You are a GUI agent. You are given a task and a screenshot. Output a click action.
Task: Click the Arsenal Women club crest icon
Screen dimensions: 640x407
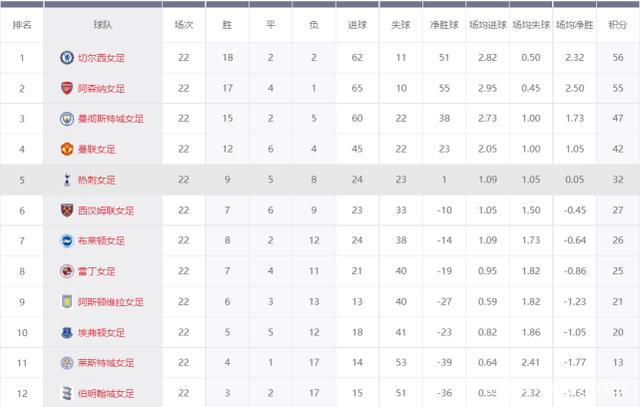click(x=67, y=88)
